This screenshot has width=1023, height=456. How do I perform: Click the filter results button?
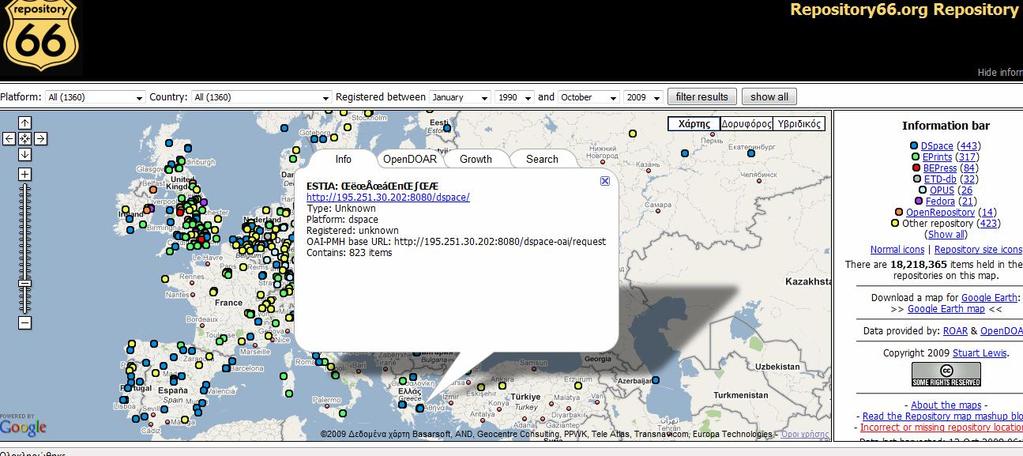point(702,97)
